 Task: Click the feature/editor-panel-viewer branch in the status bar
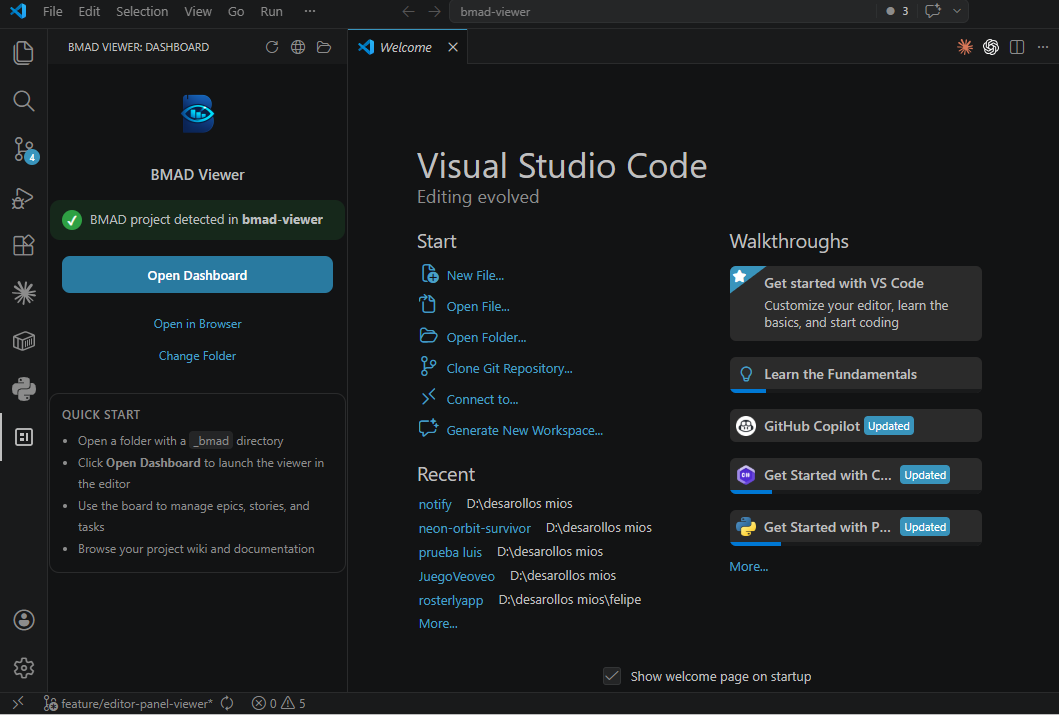(x=129, y=703)
